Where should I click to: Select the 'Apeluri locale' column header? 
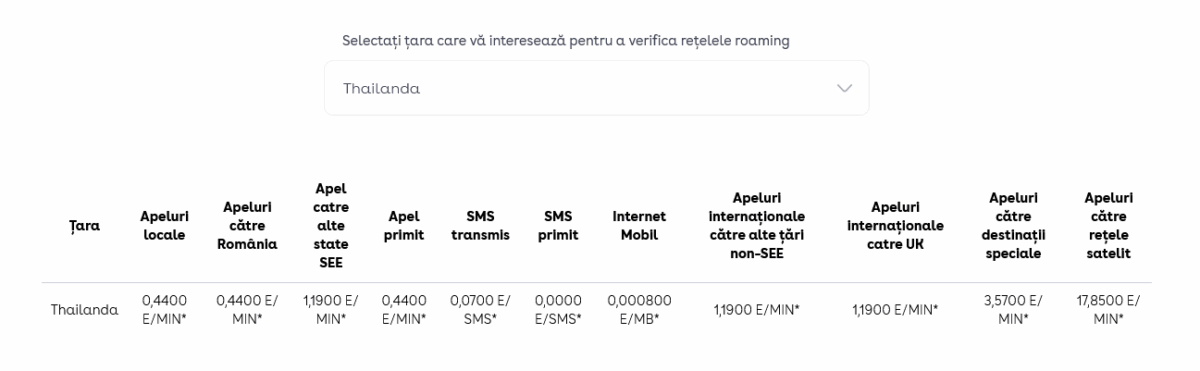coord(164,225)
